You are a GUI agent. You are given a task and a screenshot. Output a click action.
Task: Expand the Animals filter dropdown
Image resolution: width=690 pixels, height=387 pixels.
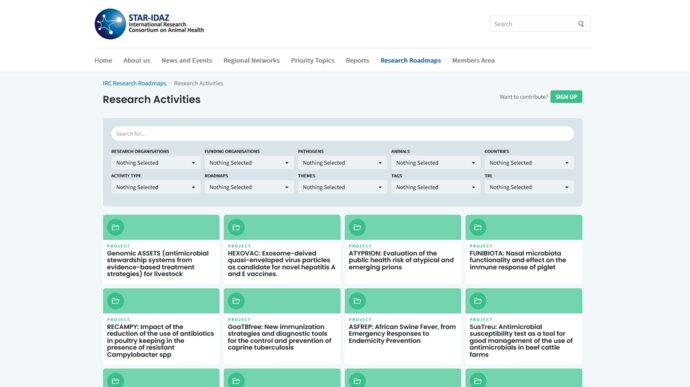point(436,163)
